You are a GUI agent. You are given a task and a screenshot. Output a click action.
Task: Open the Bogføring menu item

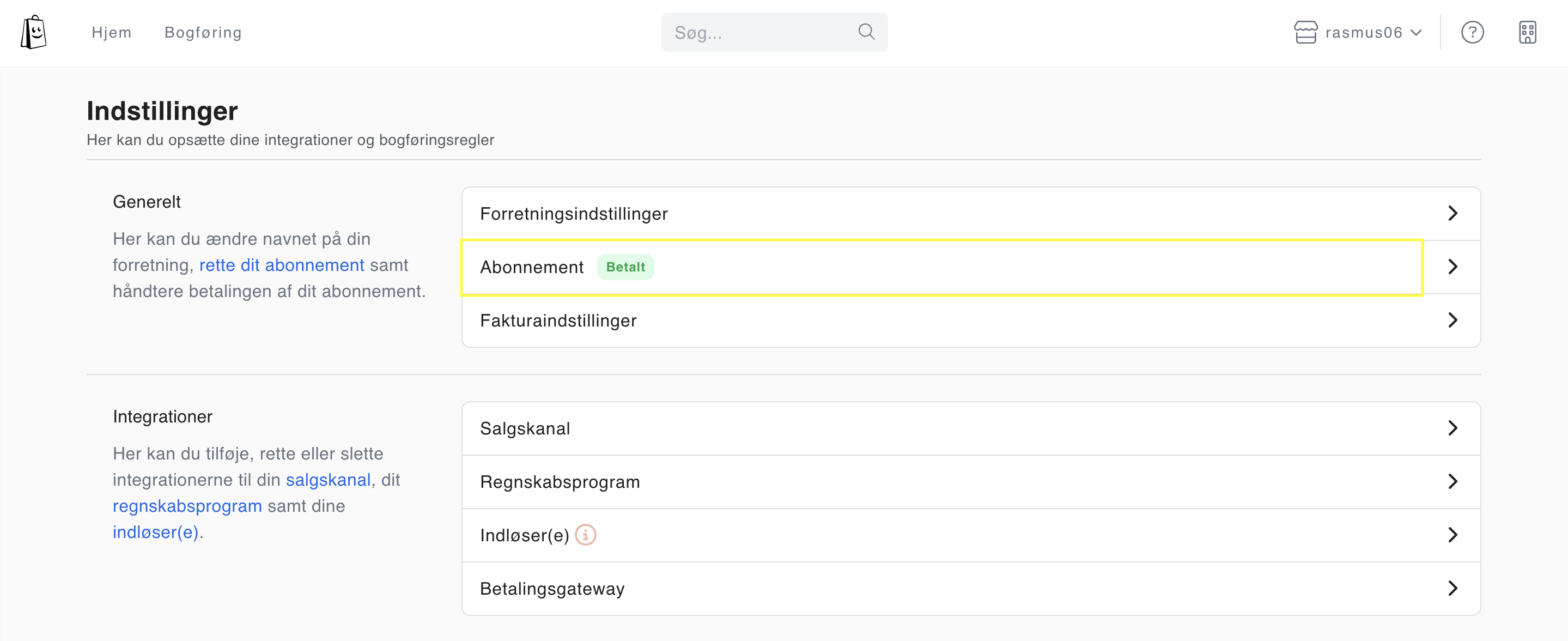click(x=203, y=32)
